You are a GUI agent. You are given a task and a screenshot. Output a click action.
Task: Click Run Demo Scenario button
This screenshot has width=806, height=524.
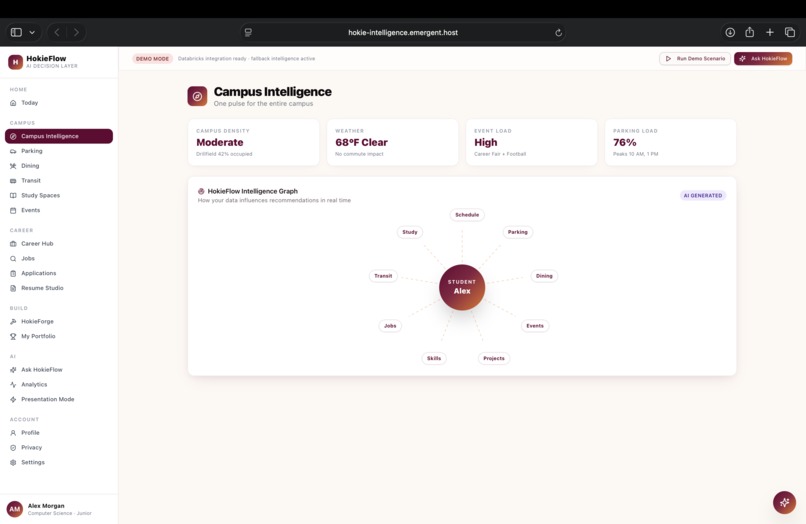(695, 59)
